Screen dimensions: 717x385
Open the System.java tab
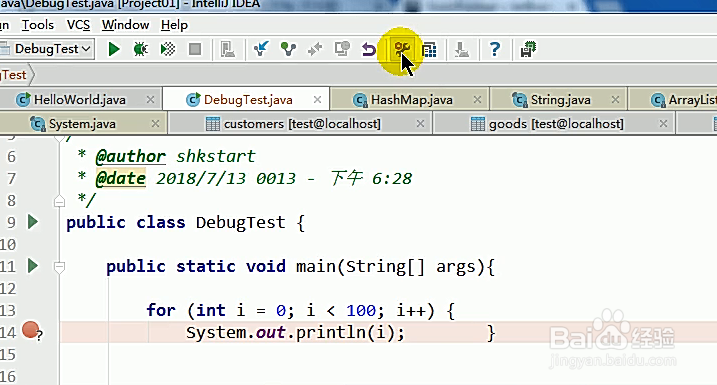(x=82, y=124)
